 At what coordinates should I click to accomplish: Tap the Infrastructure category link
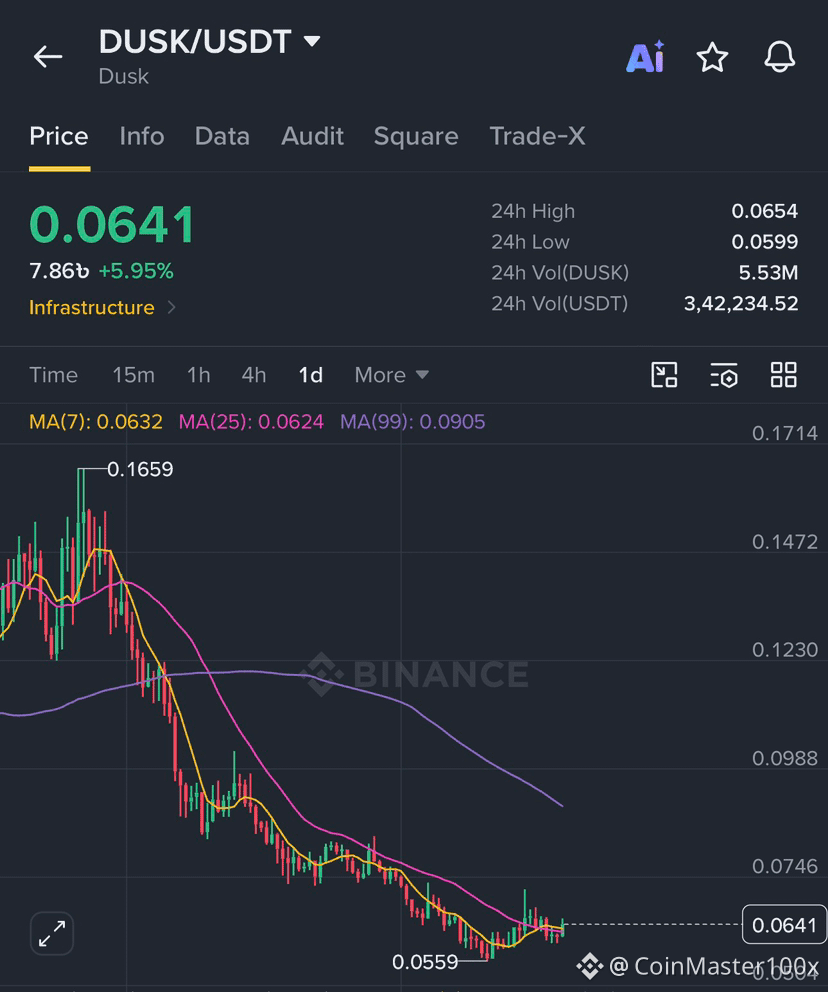click(x=92, y=307)
